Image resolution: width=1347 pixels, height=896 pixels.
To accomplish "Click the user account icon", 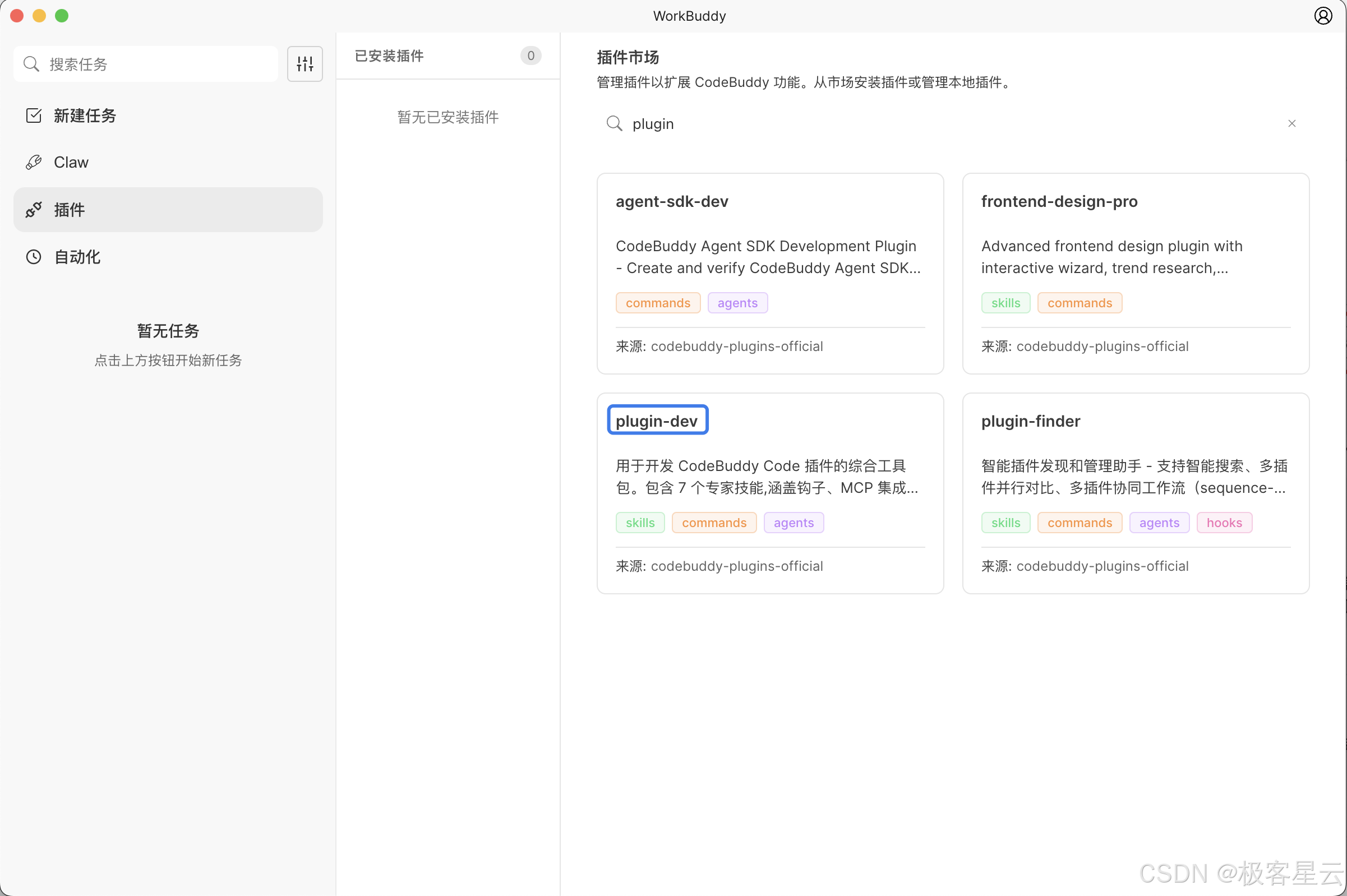I will coord(1322,16).
